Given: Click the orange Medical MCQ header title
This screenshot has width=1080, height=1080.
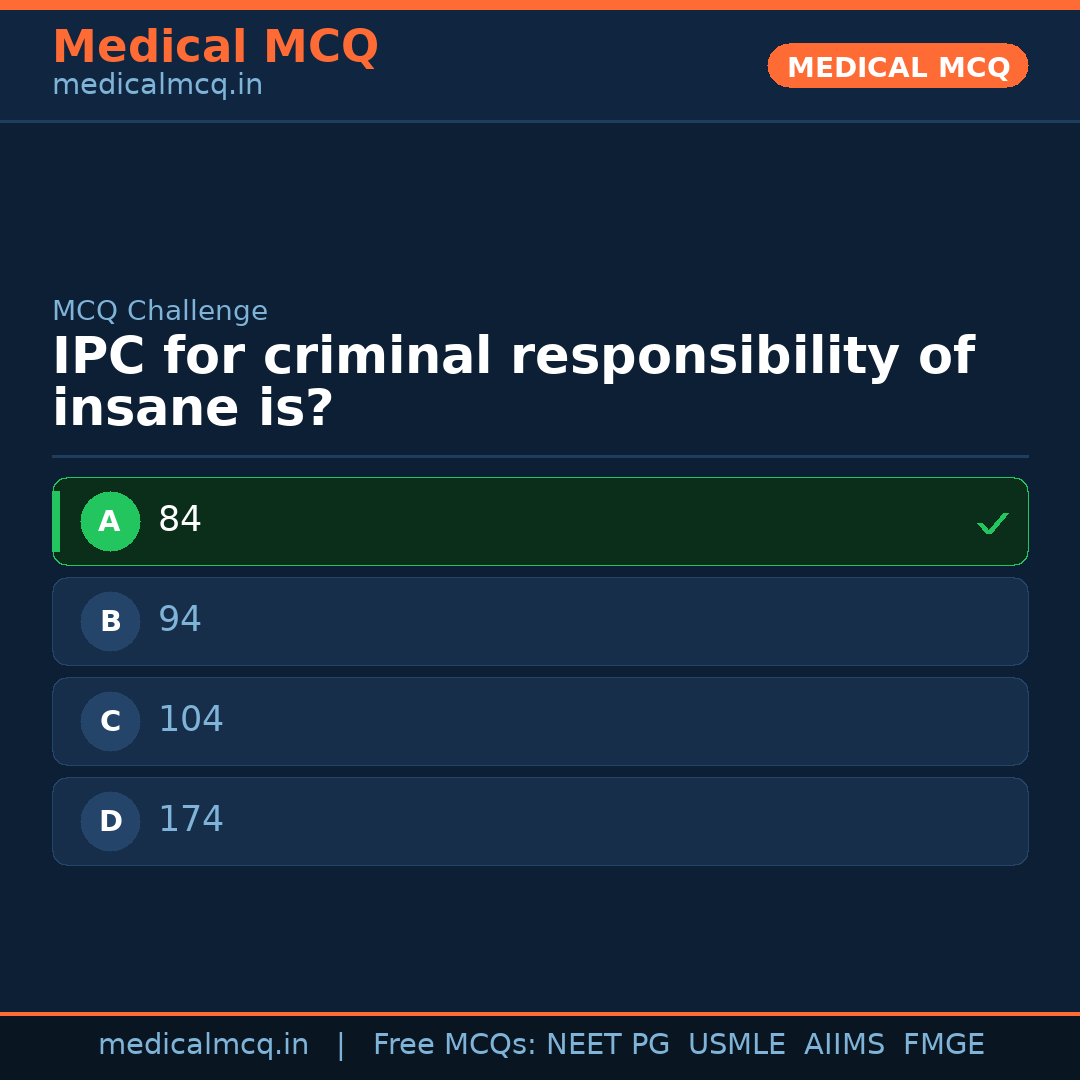Looking at the screenshot, I should tap(215, 47).
